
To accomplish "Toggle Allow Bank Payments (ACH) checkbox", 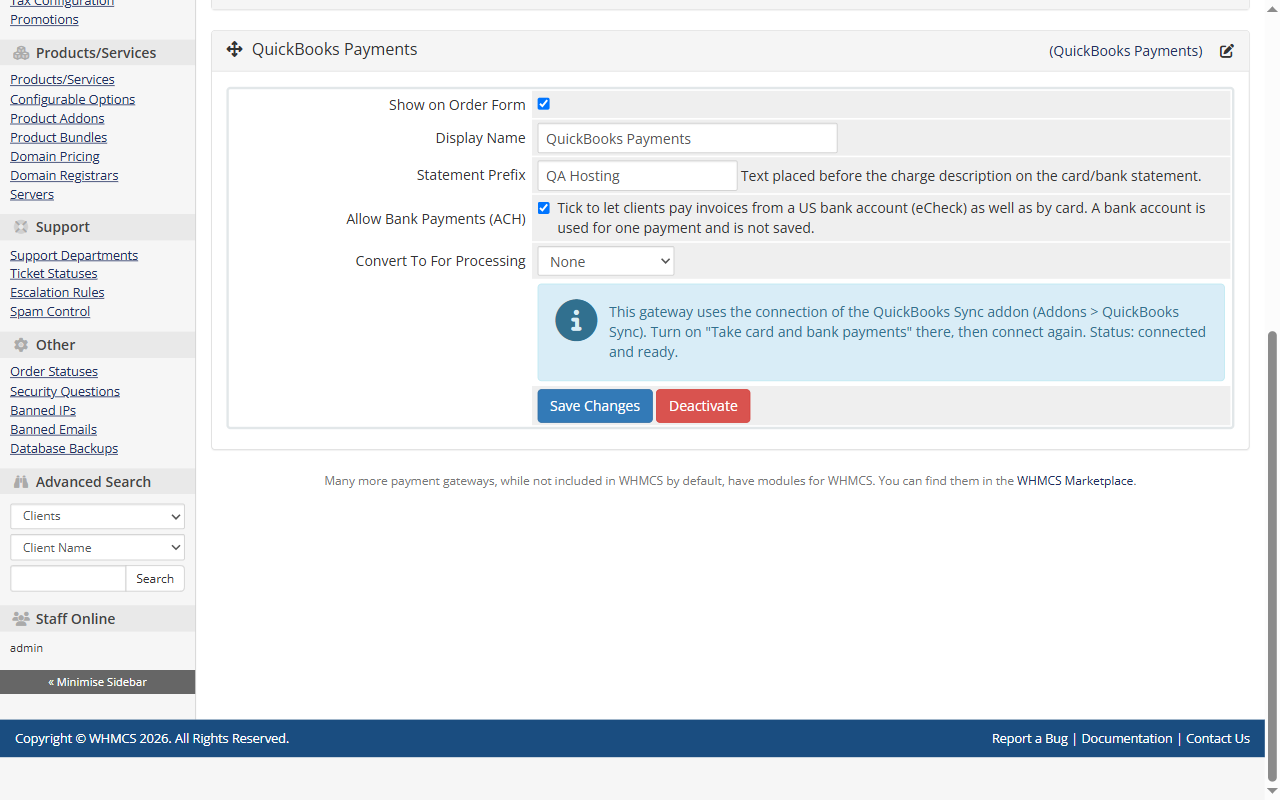I will pos(544,208).
